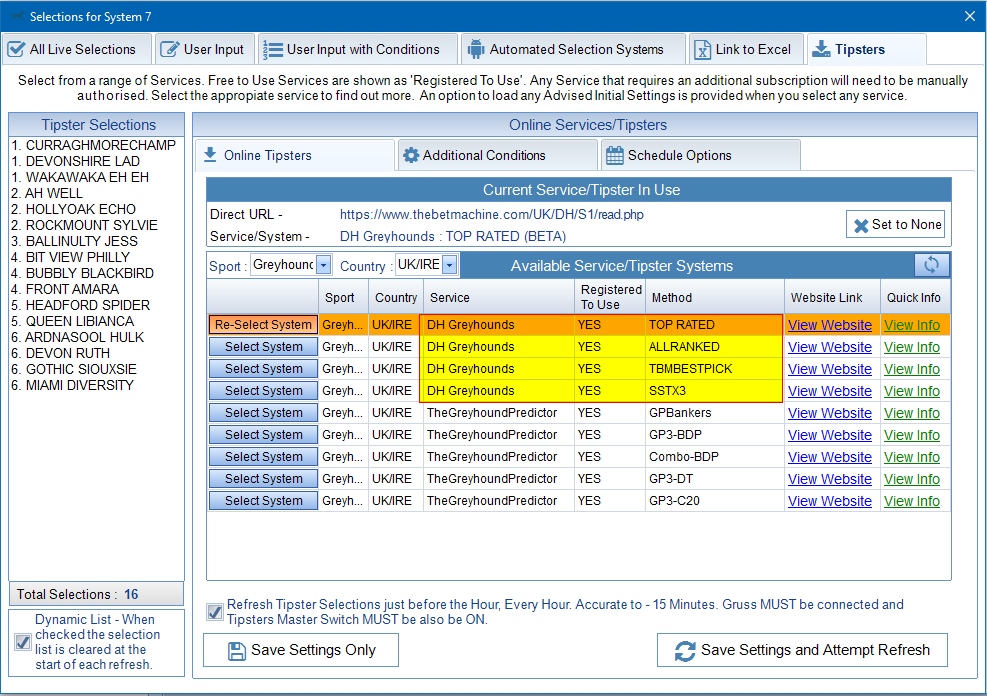Screen dimensions: 987x696
Task: Click Select System for the ALLRANKED method
Action: pyautogui.click(x=263, y=347)
